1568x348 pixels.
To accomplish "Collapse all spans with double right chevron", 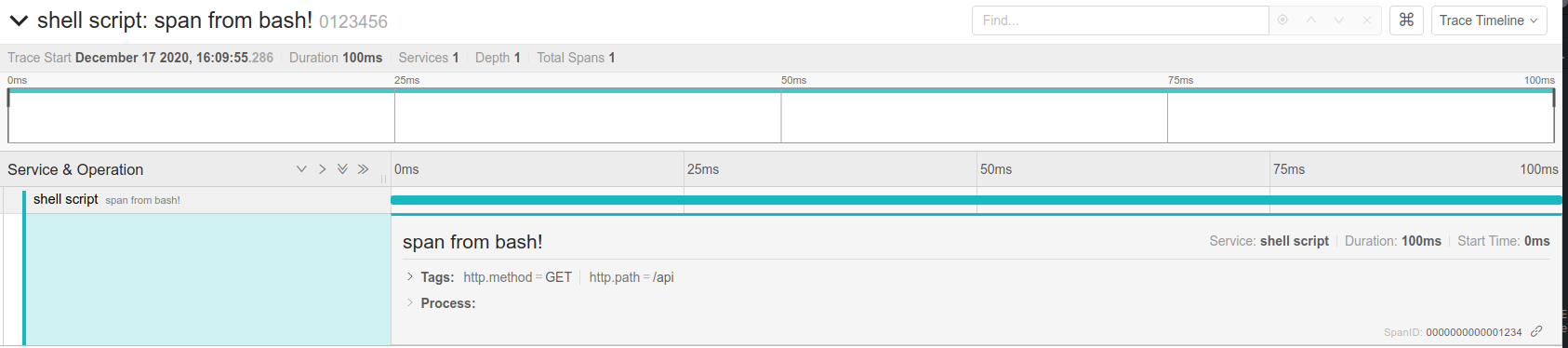I will 363,169.
